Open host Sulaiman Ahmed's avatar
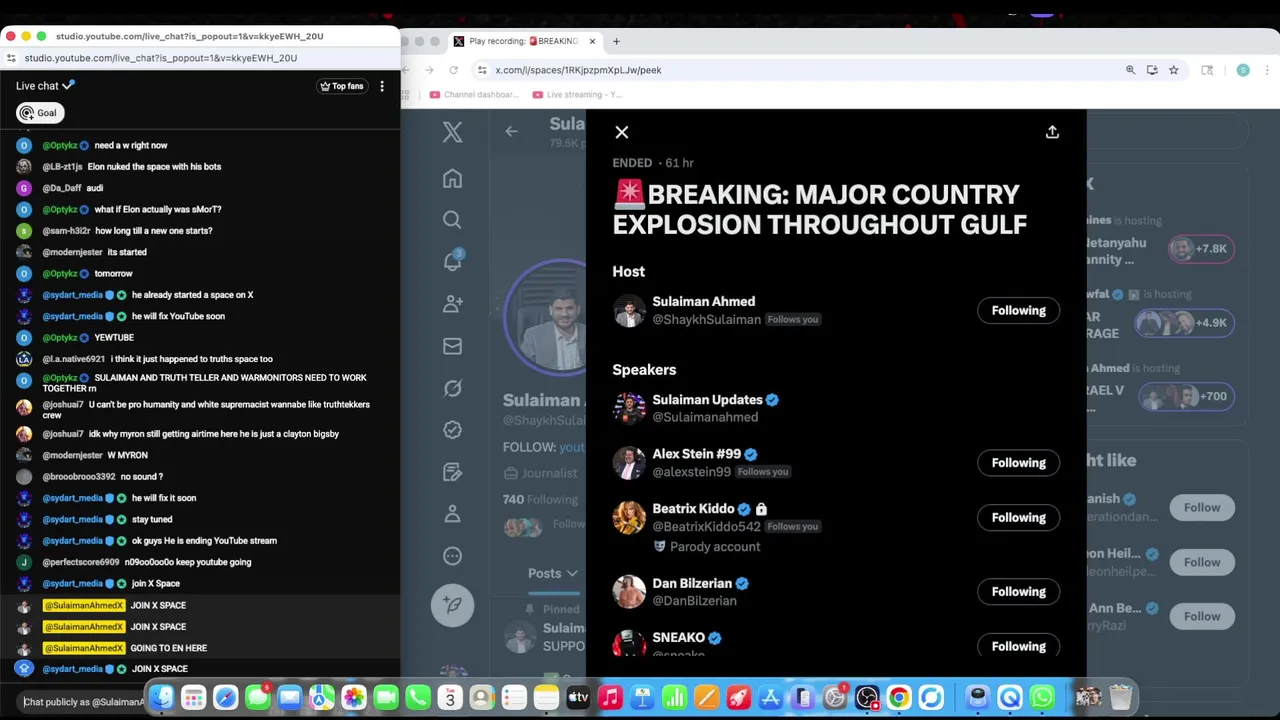 629,311
